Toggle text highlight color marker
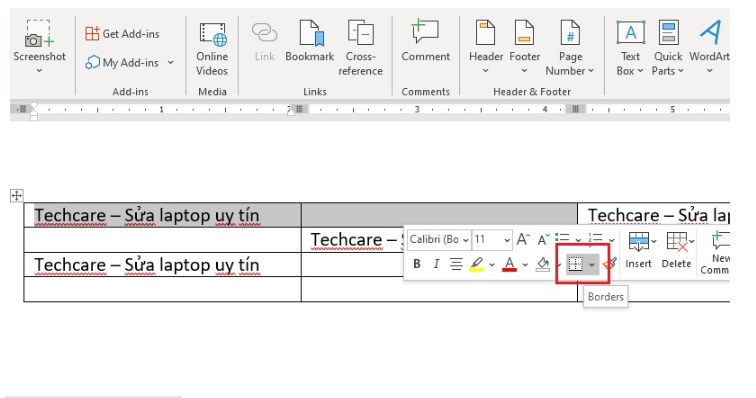 [476, 264]
